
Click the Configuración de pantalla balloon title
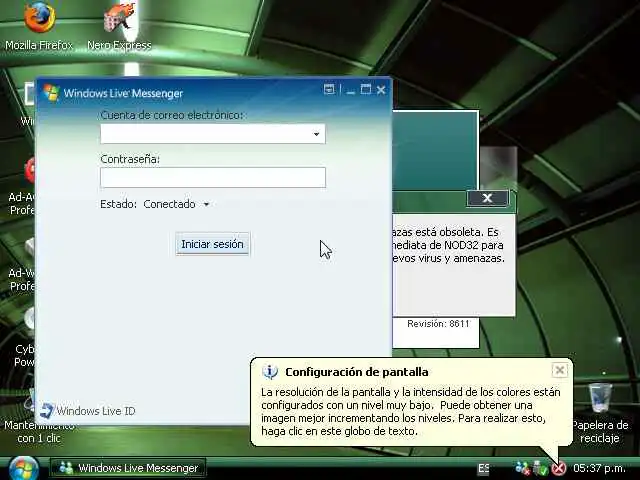tap(357, 372)
